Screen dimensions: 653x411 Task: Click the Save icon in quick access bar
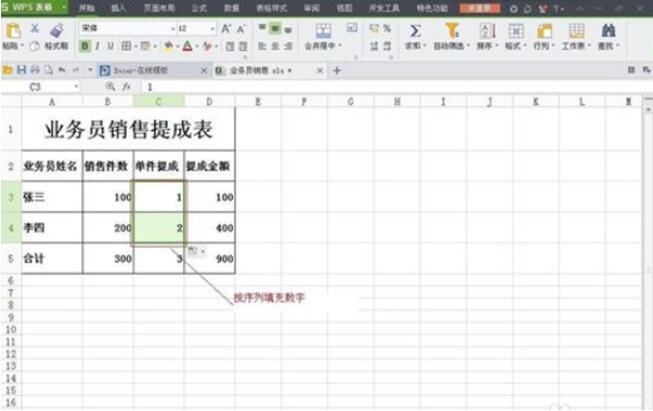[21, 71]
